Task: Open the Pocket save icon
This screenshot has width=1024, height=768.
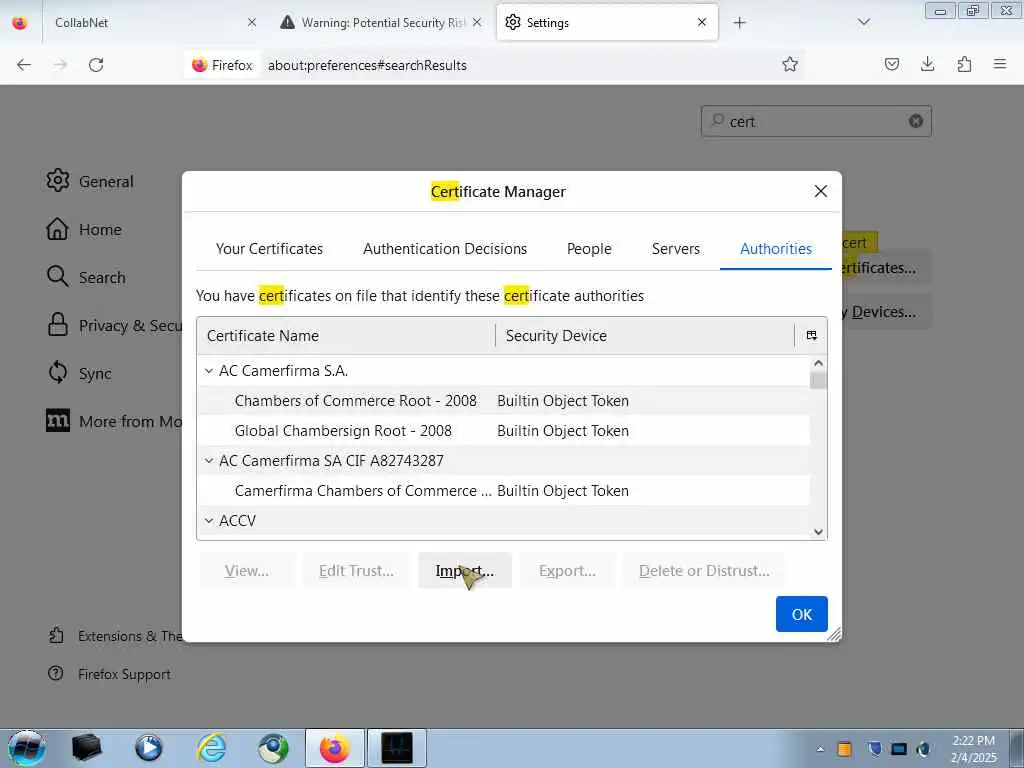Action: pos(891,64)
